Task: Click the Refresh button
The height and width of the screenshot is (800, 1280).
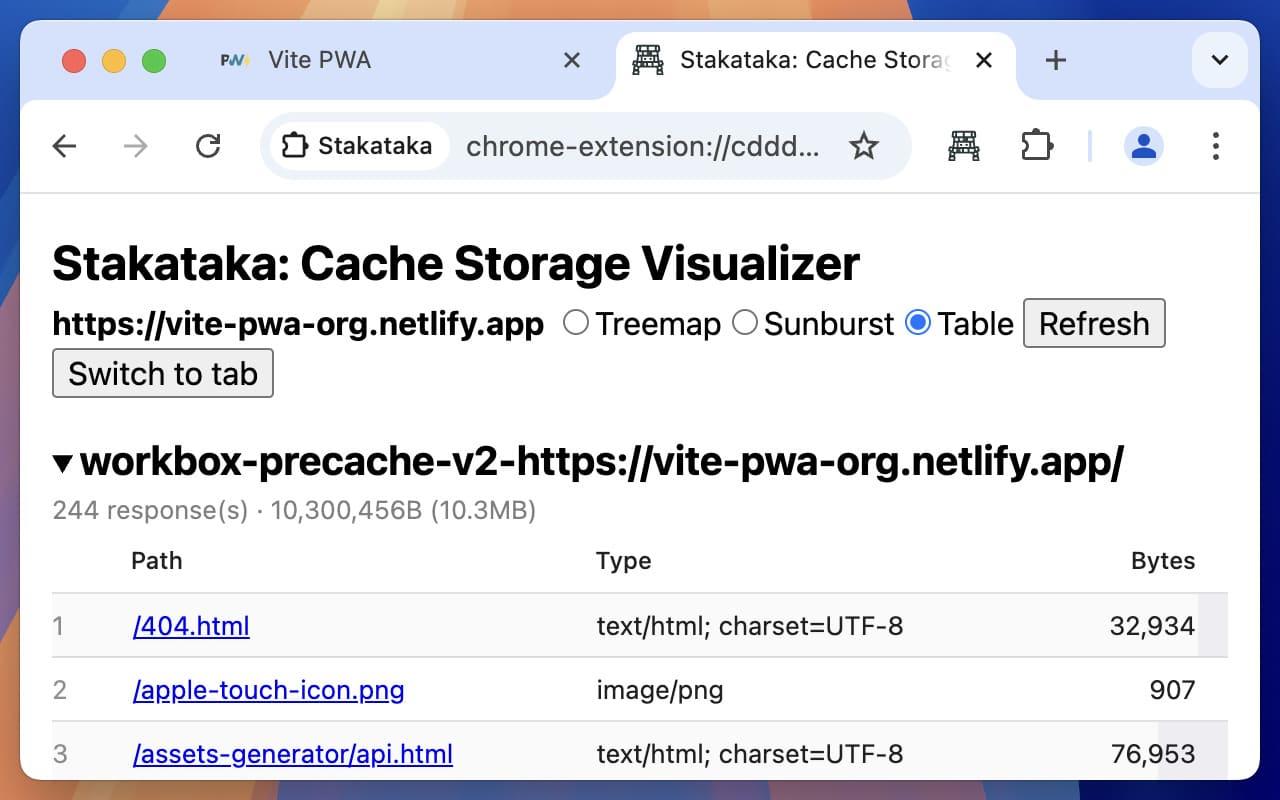Action: tap(1094, 323)
